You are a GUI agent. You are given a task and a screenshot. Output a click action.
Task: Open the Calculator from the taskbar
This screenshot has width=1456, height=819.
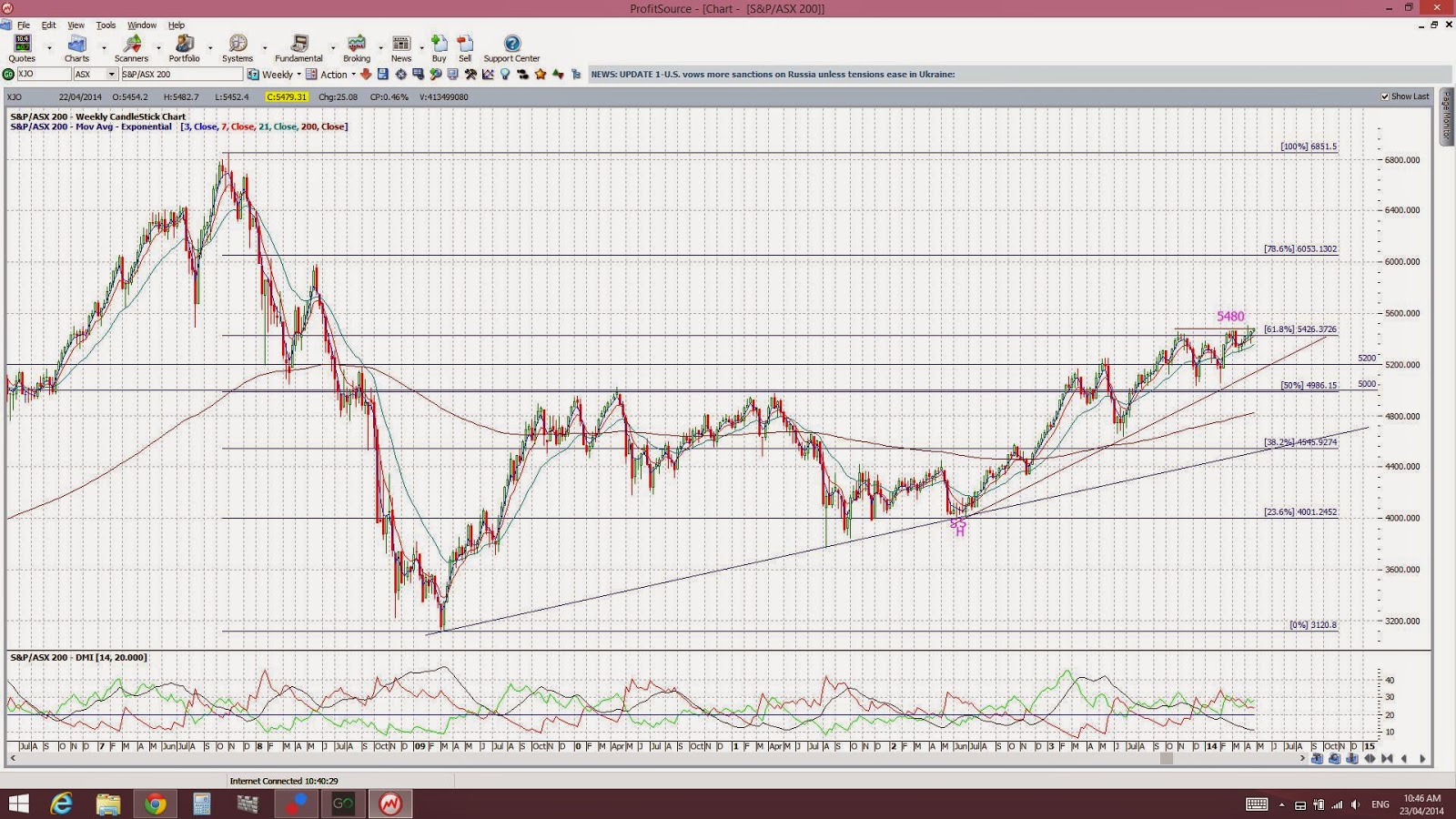pyautogui.click(x=201, y=804)
